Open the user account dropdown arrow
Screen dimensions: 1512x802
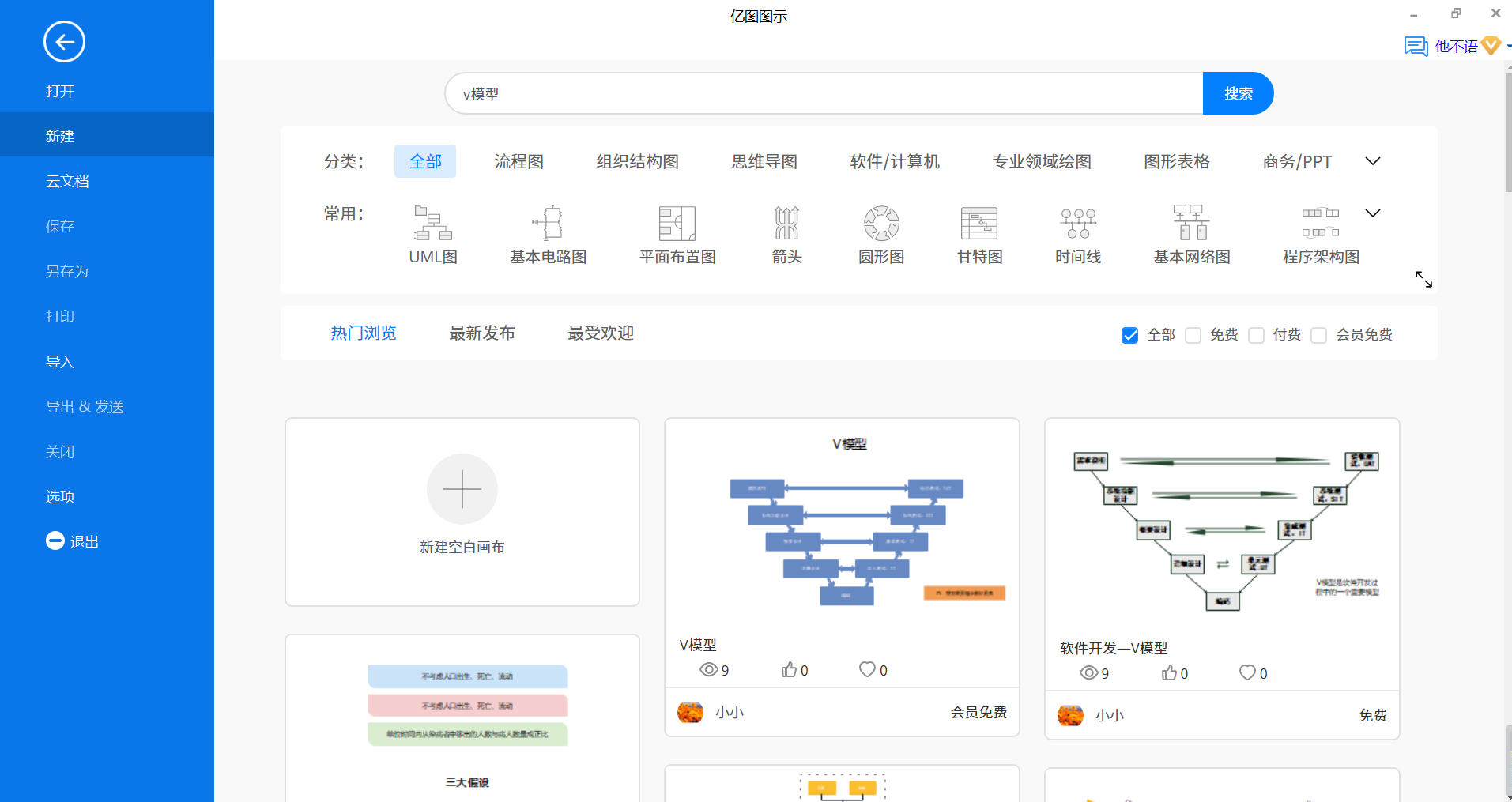coord(1508,47)
